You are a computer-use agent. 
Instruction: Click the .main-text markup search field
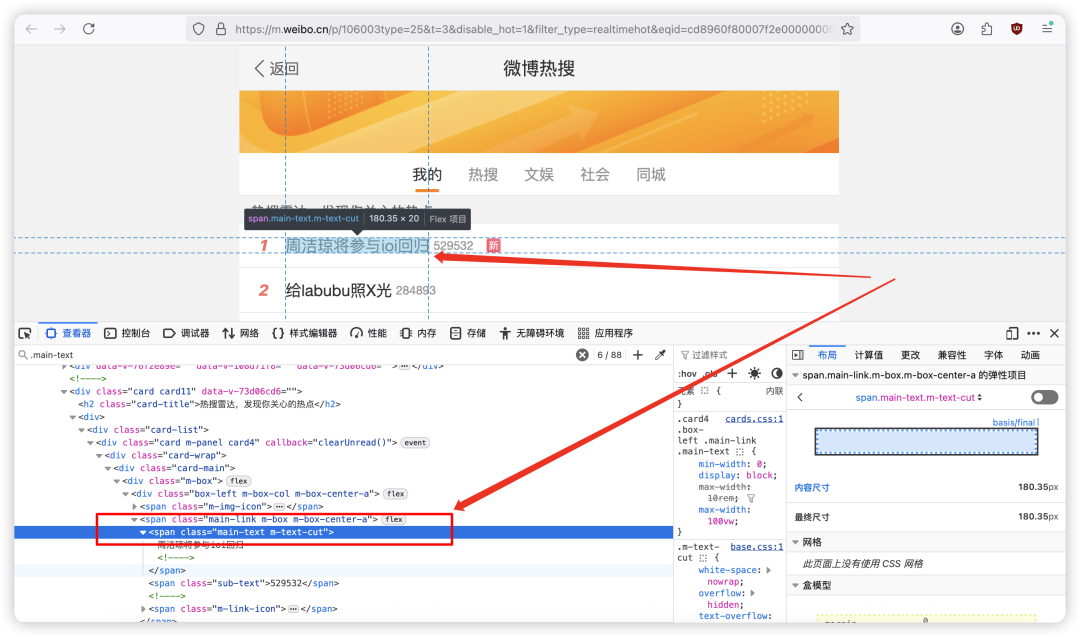(150, 354)
